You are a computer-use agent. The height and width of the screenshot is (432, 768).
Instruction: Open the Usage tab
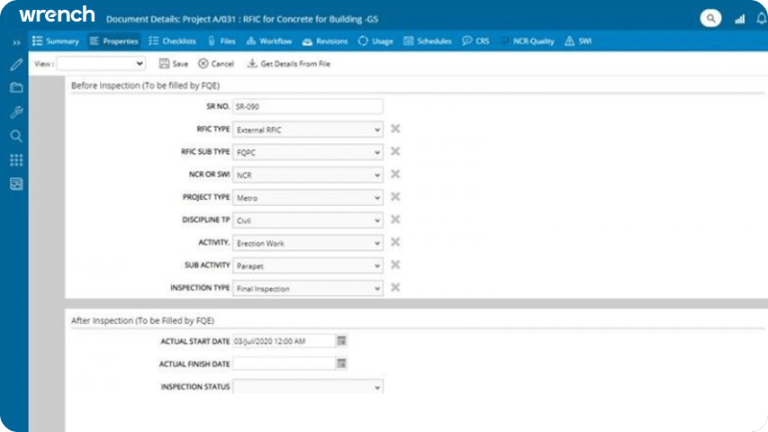click(x=376, y=41)
